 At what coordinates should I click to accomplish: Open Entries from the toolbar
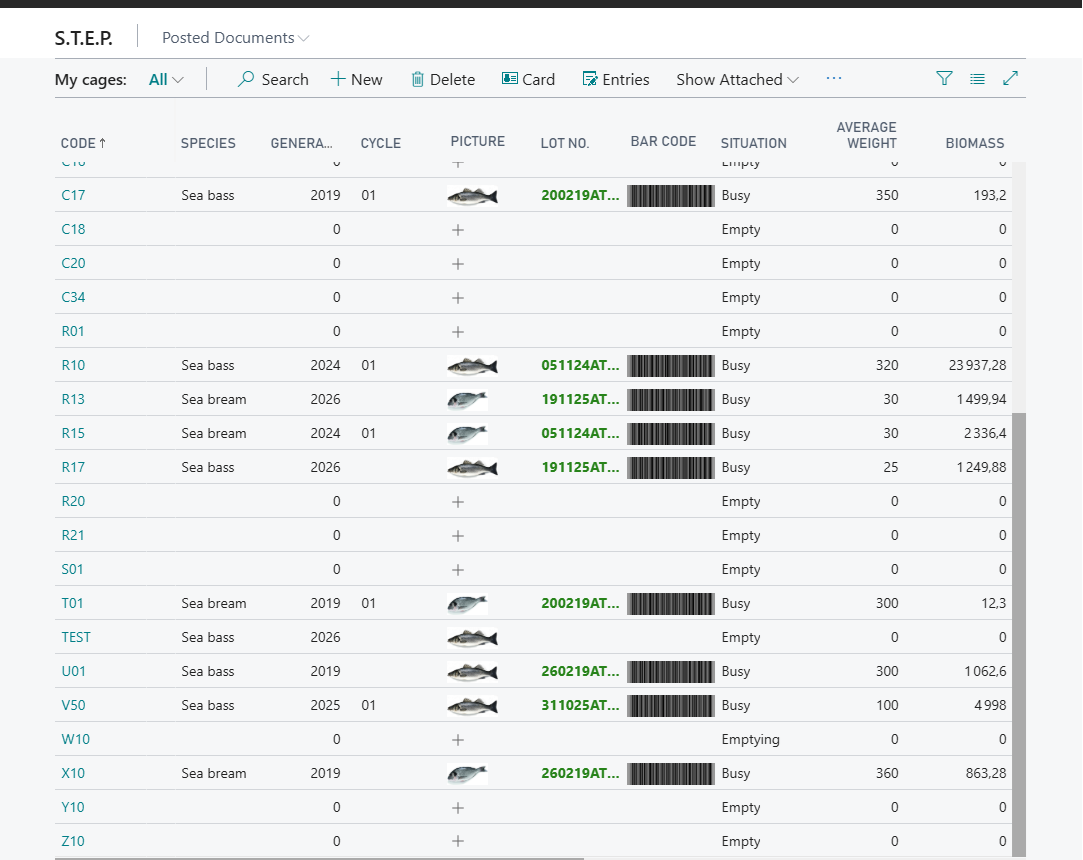click(616, 79)
